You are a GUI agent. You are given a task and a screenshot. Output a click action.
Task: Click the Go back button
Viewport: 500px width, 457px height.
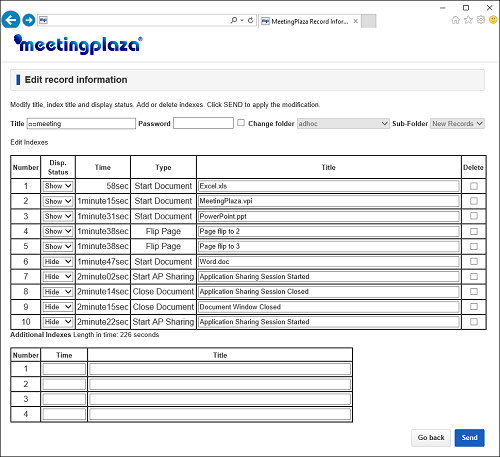(x=431, y=438)
